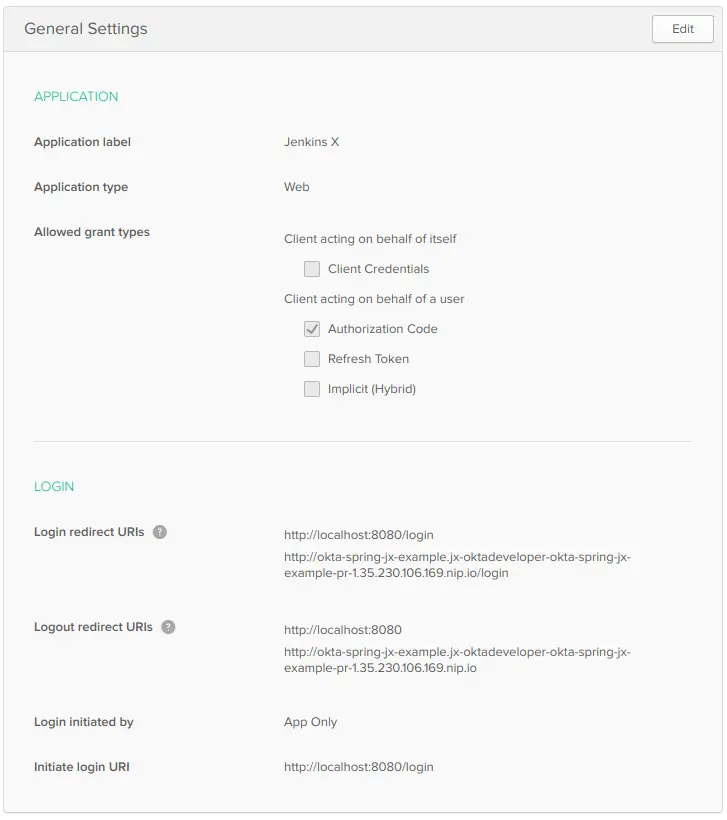Select the APPLICATION section header

pyautogui.click(x=76, y=96)
